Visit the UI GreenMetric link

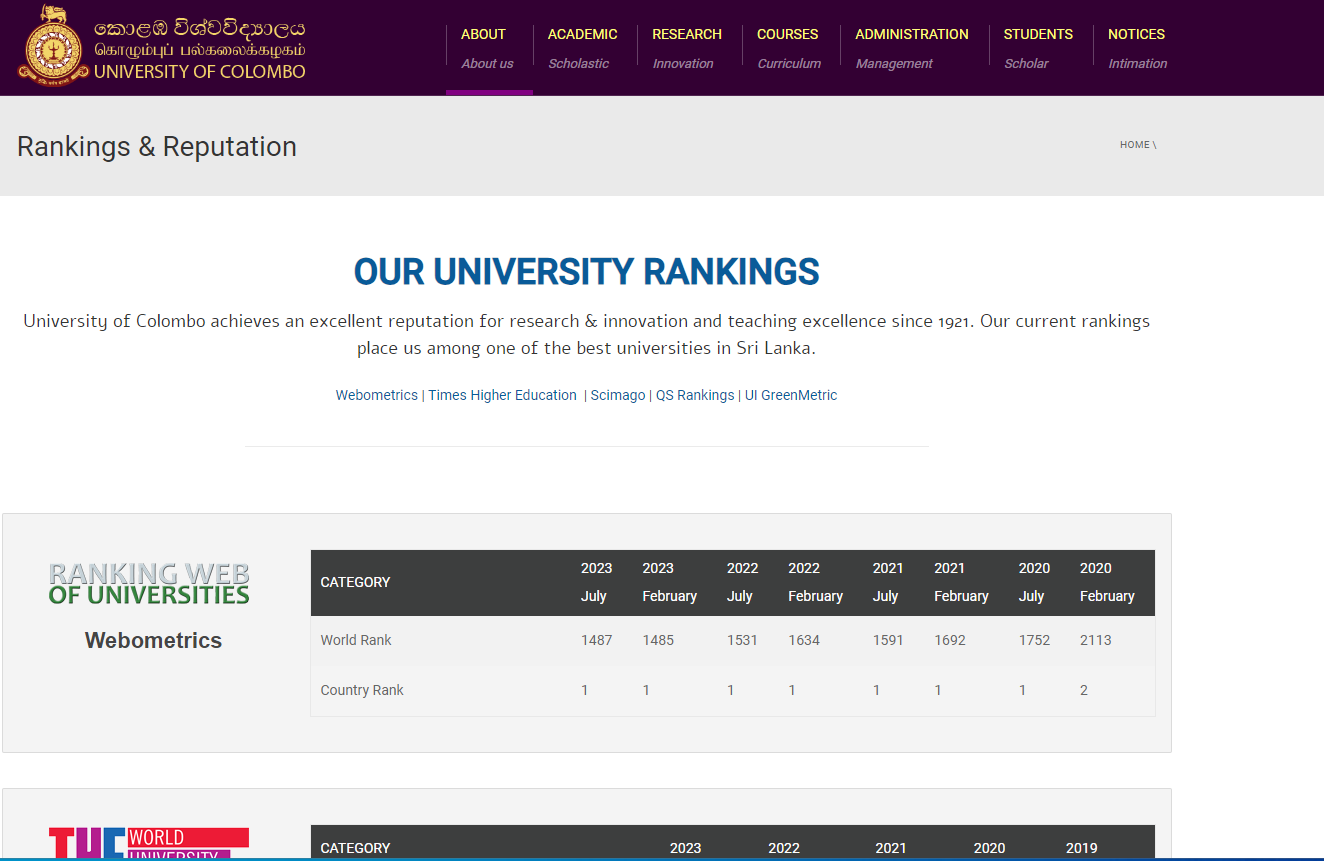tap(791, 395)
